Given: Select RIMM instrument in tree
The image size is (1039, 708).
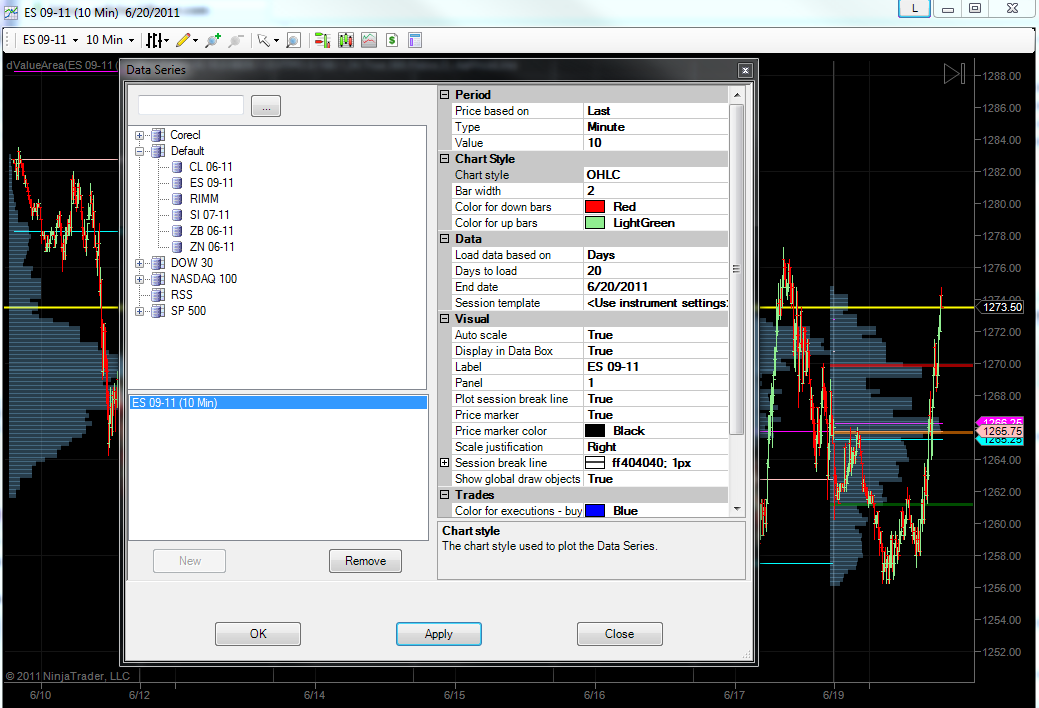Looking at the screenshot, I should point(204,199).
